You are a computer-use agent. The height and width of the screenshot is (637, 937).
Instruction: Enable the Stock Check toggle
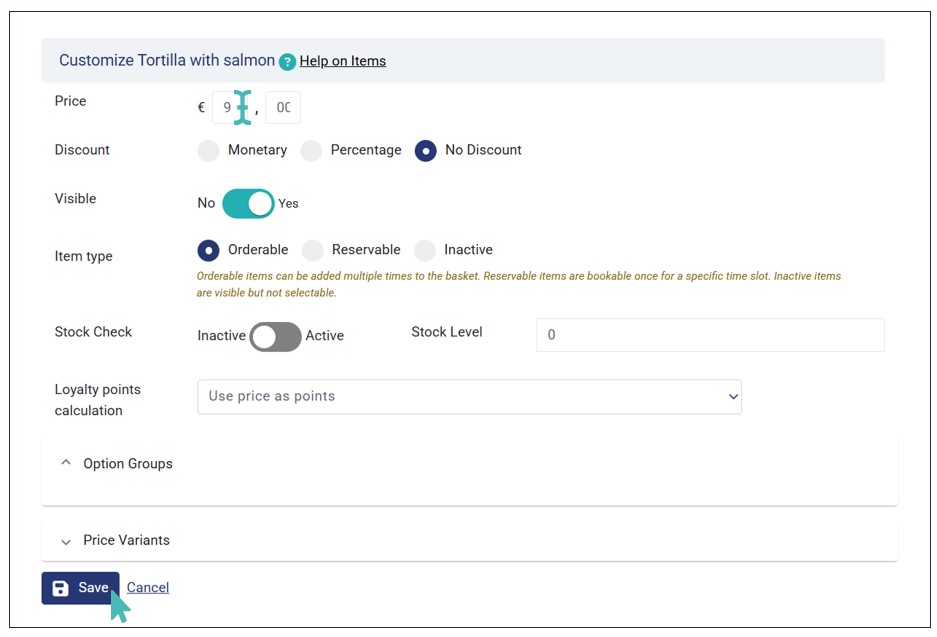tap(275, 337)
